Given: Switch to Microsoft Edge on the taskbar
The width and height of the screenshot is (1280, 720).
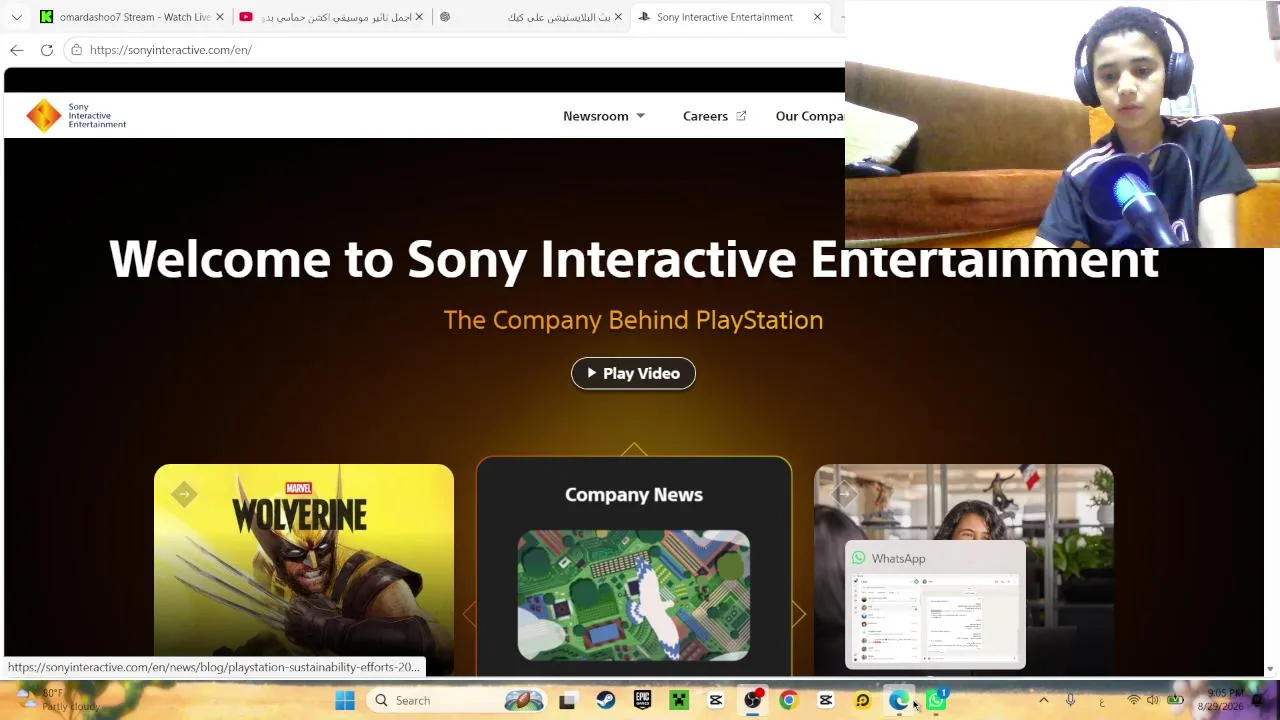Looking at the screenshot, I should [x=899, y=701].
